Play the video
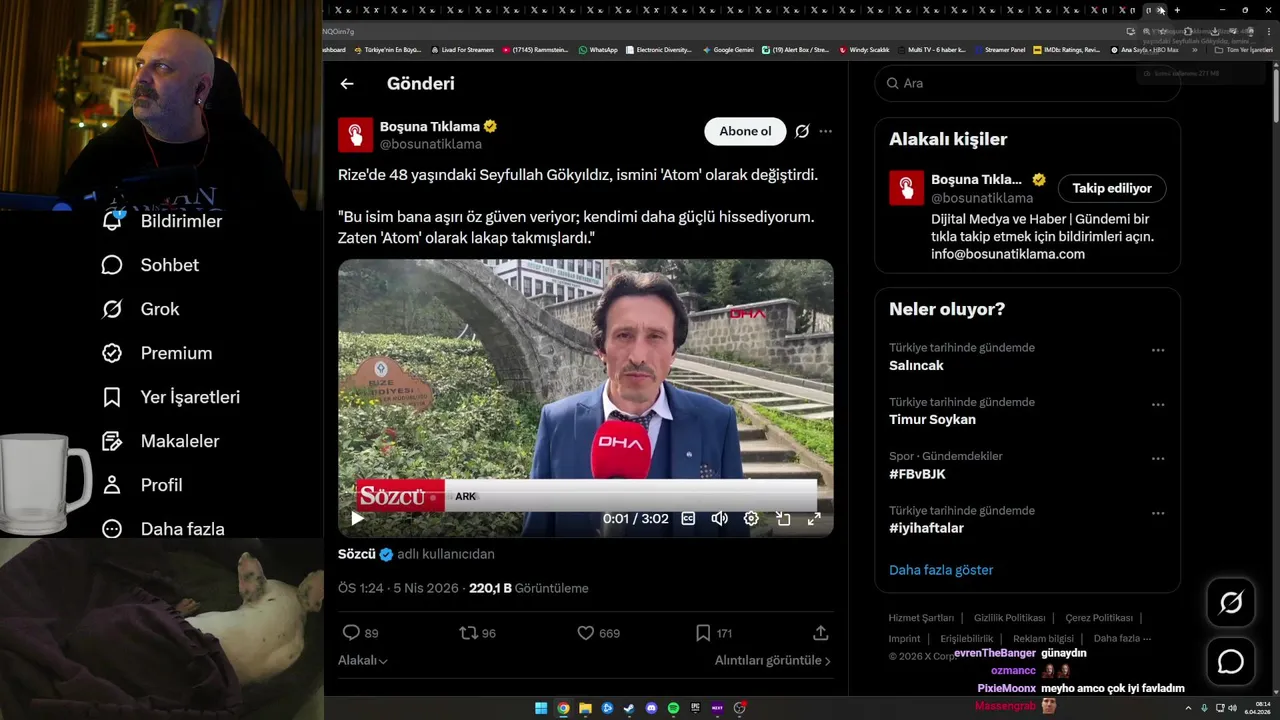The width and height of the screenshot is (1280, 720). click(357, 518)
